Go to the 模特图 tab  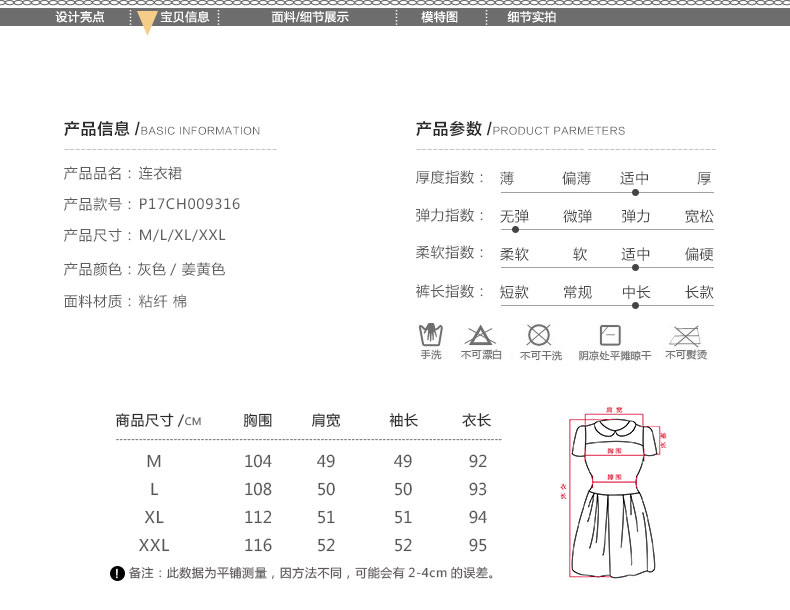point(439,17)
